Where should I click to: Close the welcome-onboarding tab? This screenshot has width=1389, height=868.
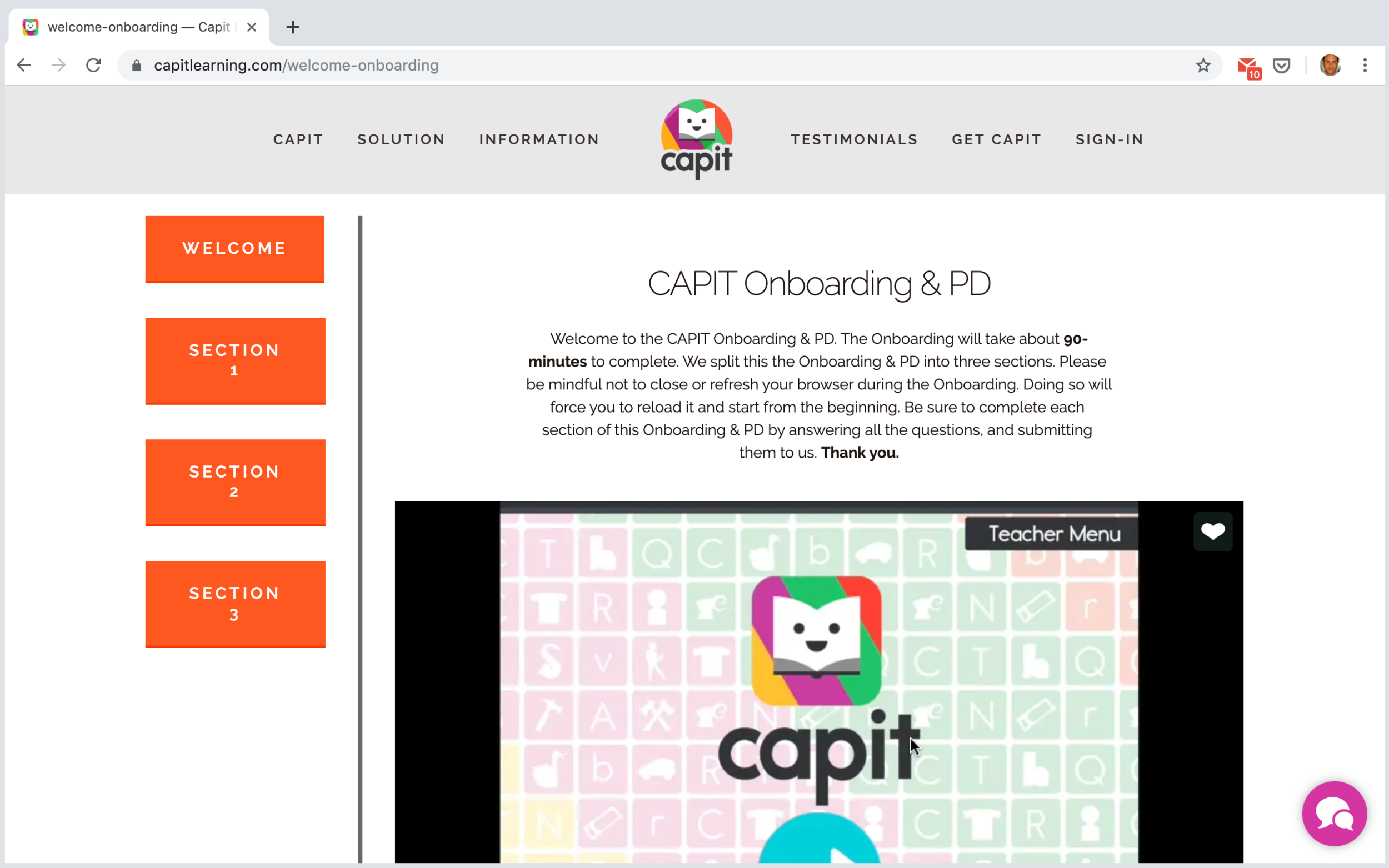tap(252, 27)
